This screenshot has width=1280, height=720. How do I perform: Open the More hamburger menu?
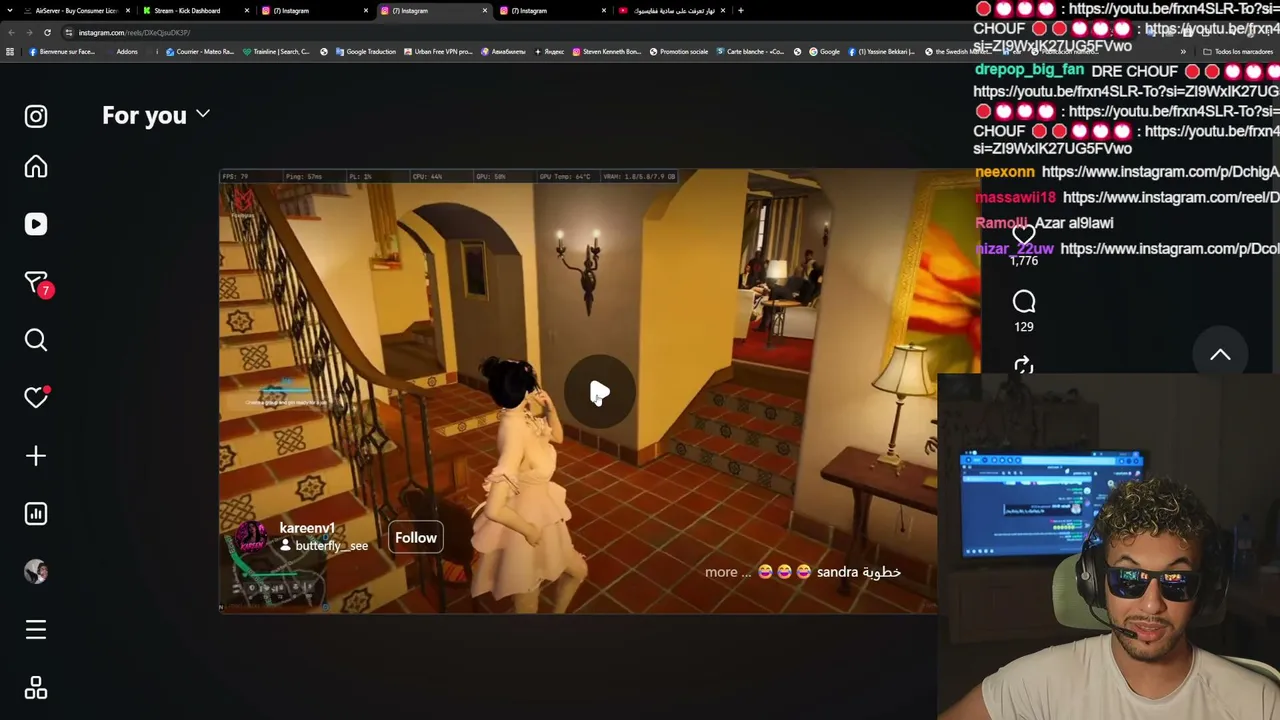(36, 630)
